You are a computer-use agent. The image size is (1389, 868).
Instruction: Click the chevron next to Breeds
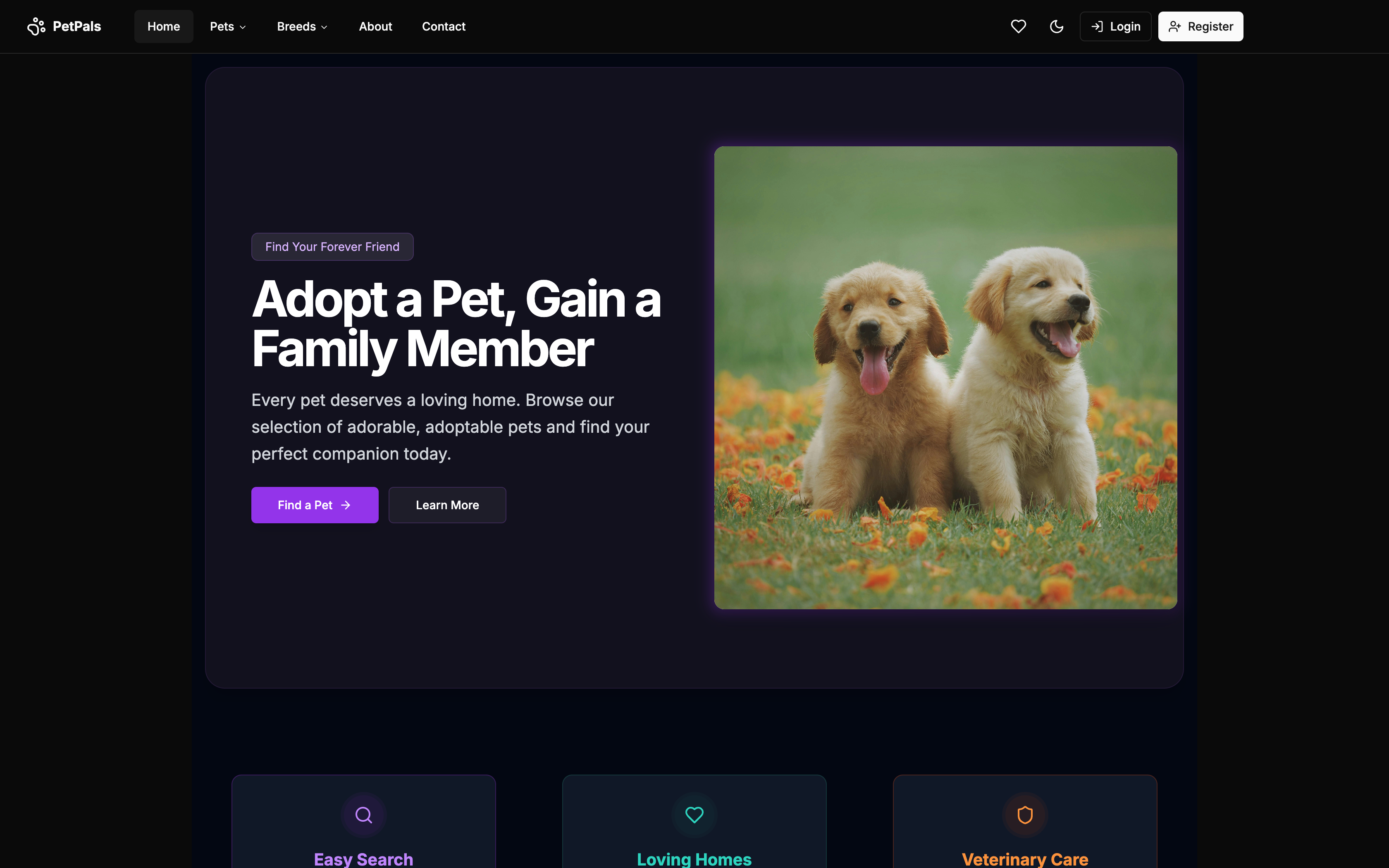pyautogui.click(x=324, y=27)
